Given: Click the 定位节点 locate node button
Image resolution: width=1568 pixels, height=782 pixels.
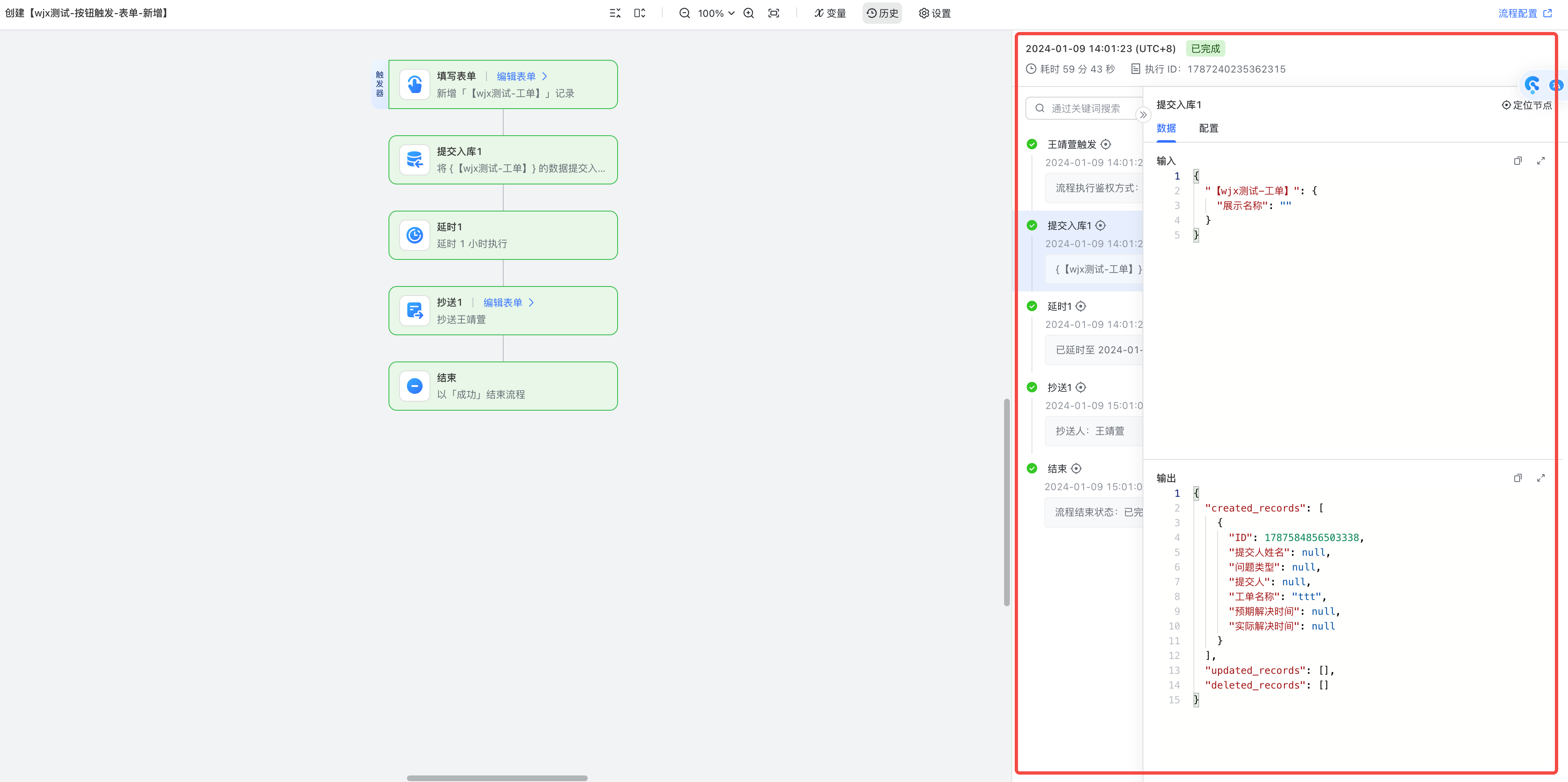Looking at the screenshot, I should pyautogui.click(x=1527, y=105).
